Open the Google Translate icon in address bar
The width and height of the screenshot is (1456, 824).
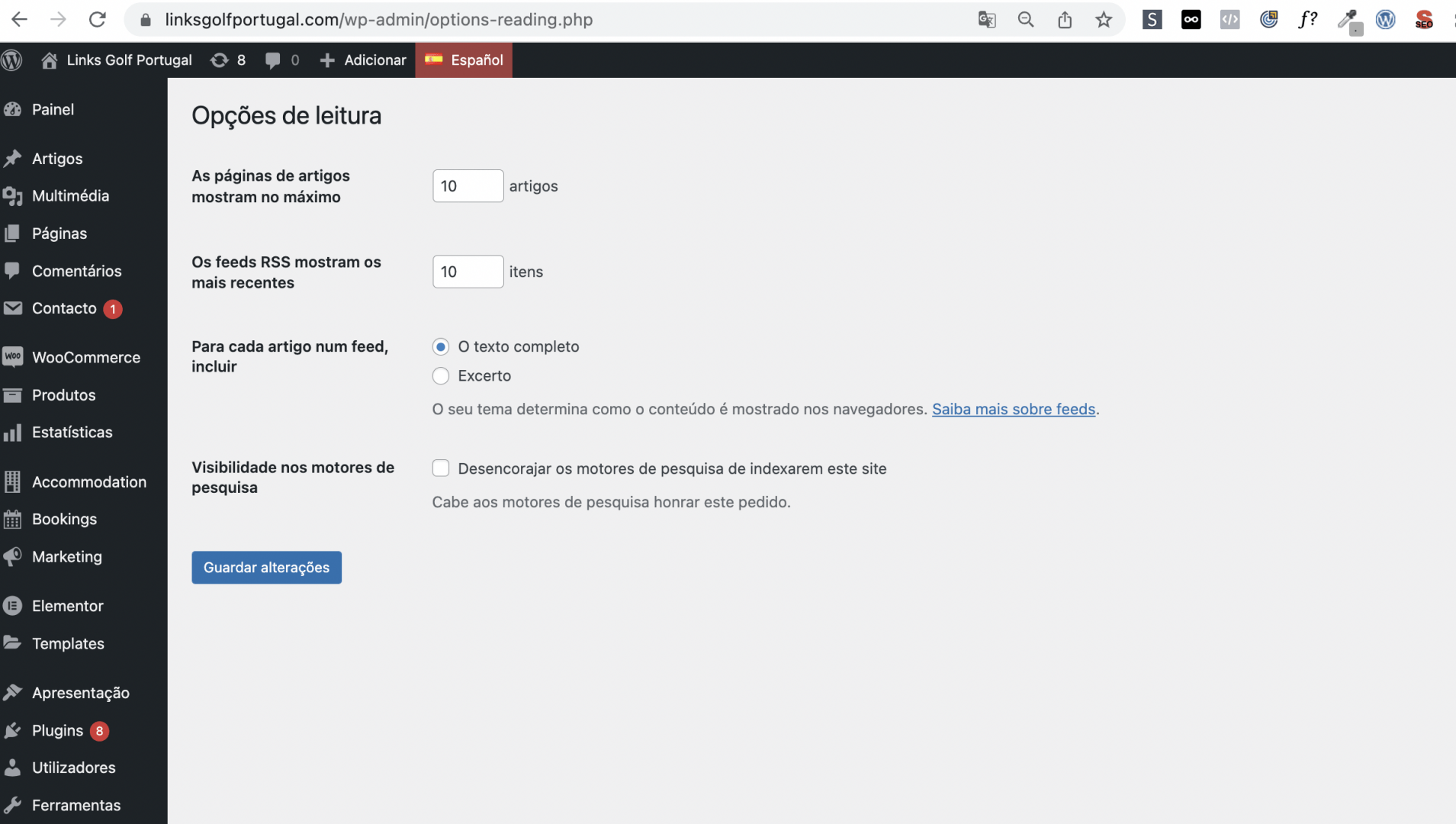(x=987, y=20)
